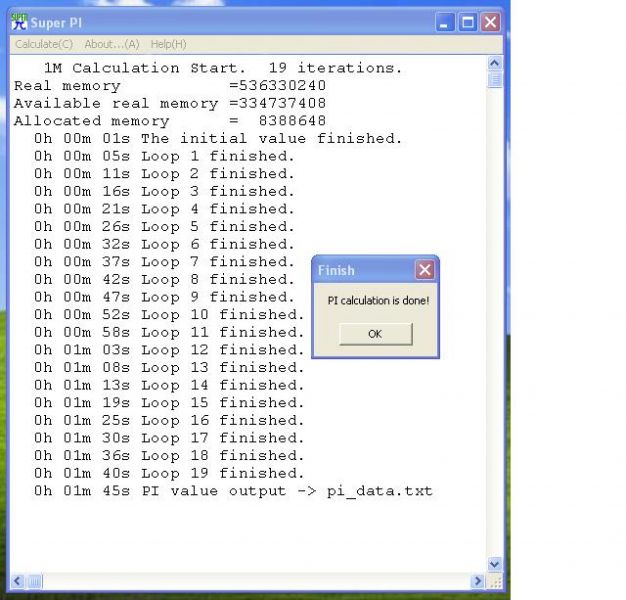Click the 'Real memory =536330240' line

pyautogui.click(x=170, y=85)
